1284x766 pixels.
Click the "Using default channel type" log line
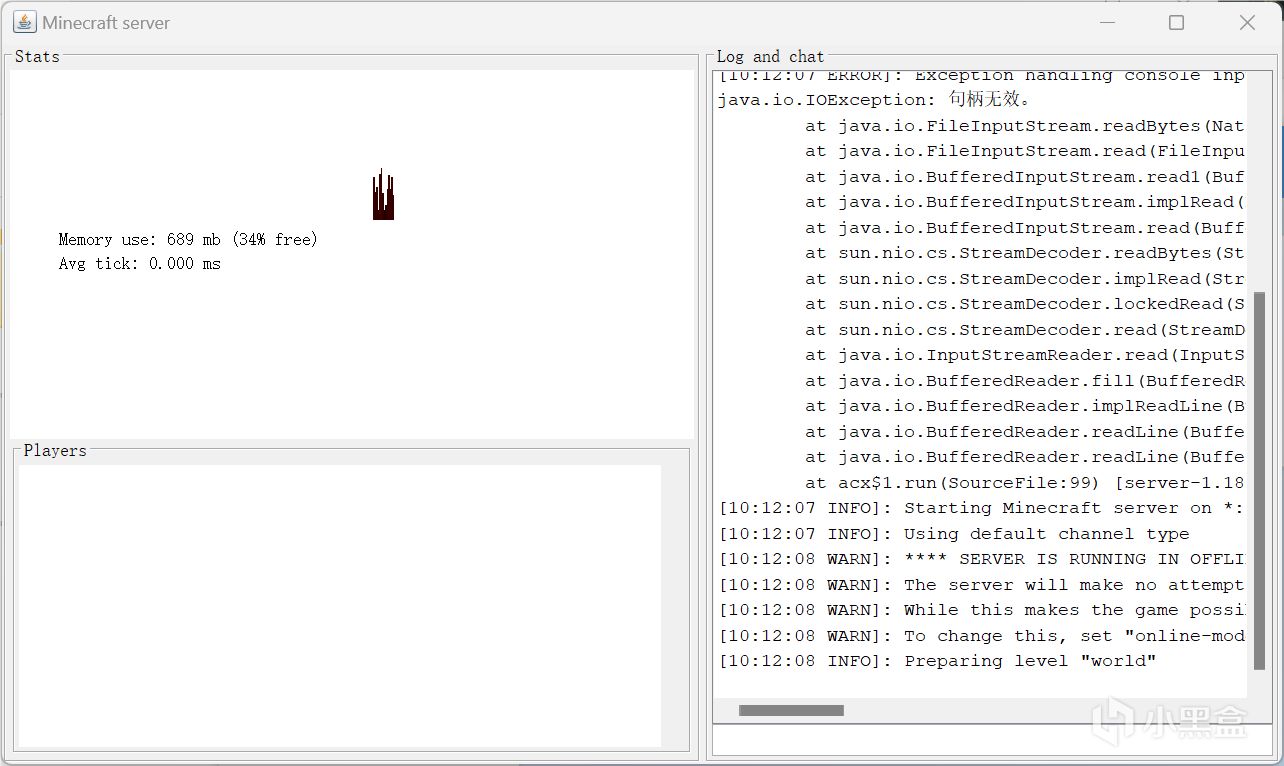[x=954, y=534]
